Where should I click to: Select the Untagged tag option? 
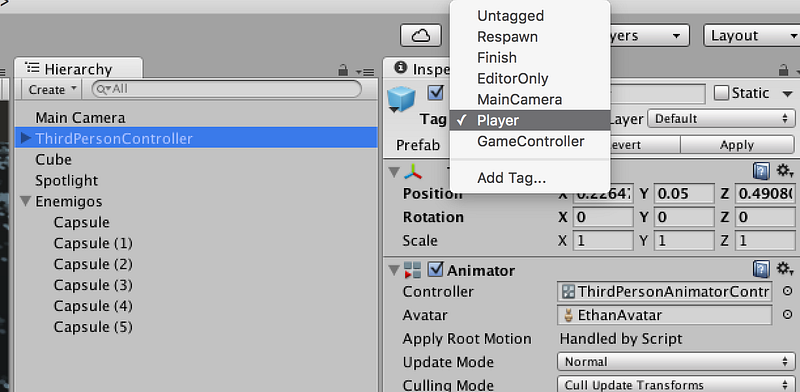click(530, 16)
